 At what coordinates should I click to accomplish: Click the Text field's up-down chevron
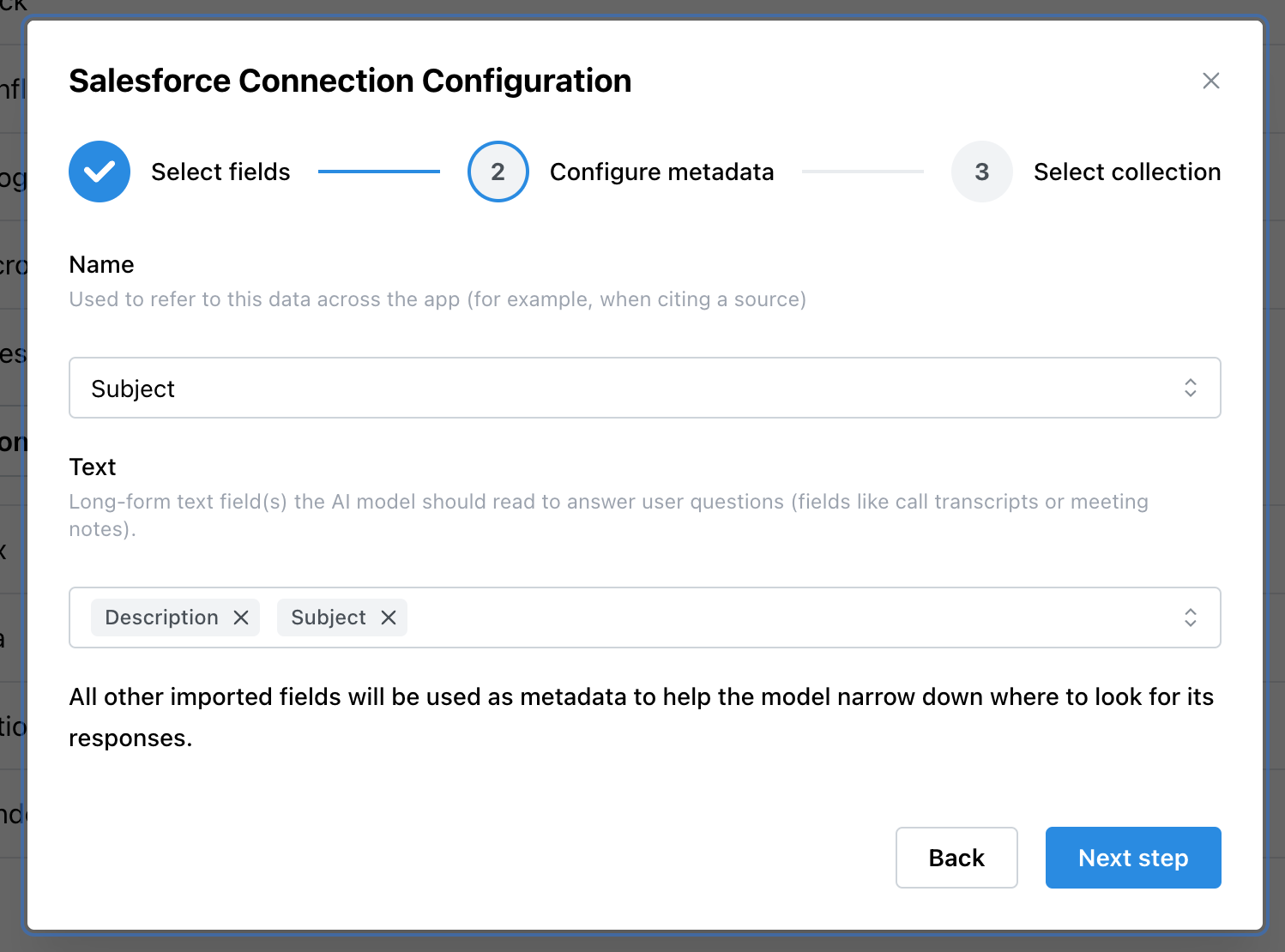(x=1190, y=618)
